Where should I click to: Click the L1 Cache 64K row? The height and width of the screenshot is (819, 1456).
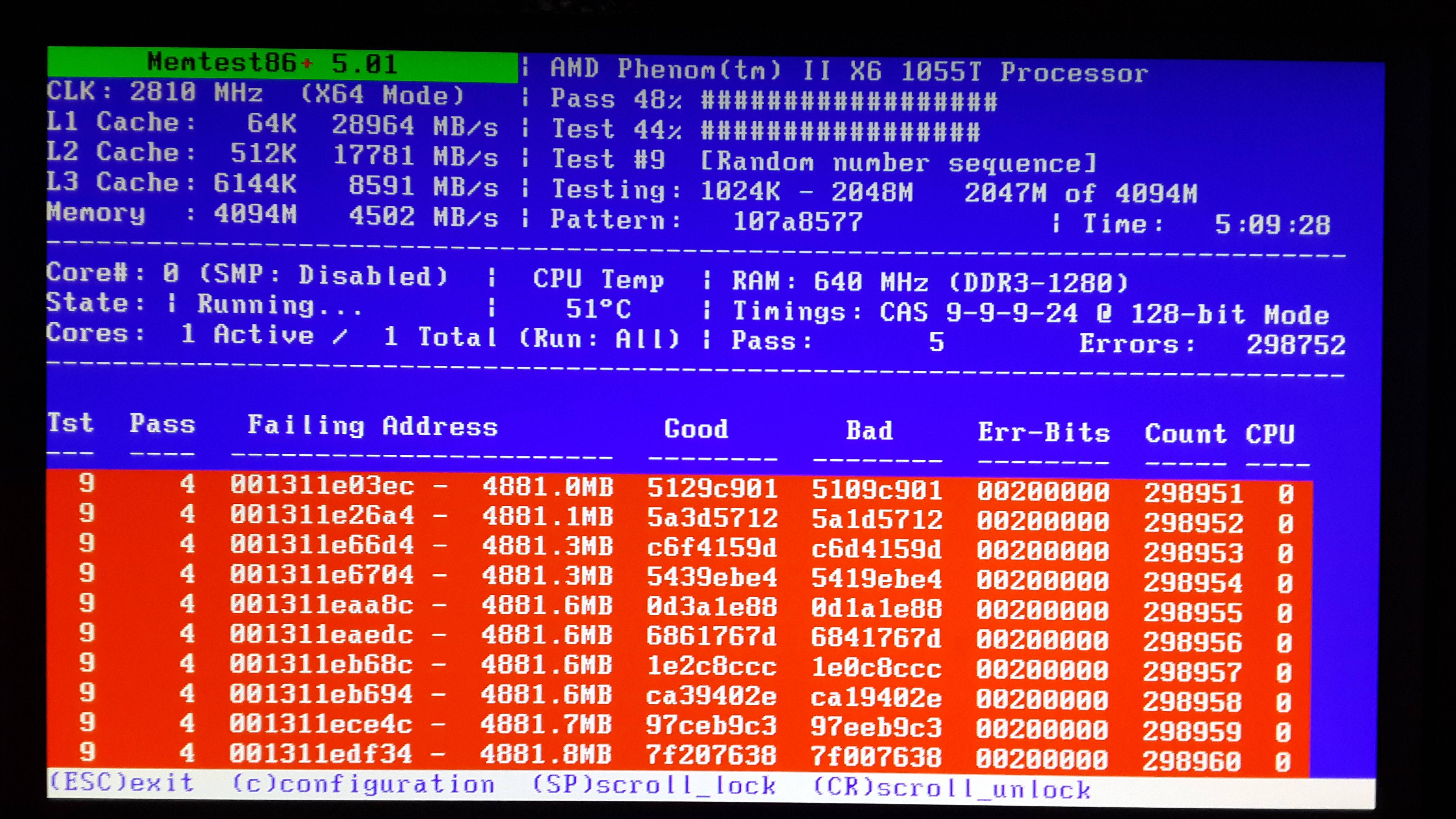click(x=272, y=124)
